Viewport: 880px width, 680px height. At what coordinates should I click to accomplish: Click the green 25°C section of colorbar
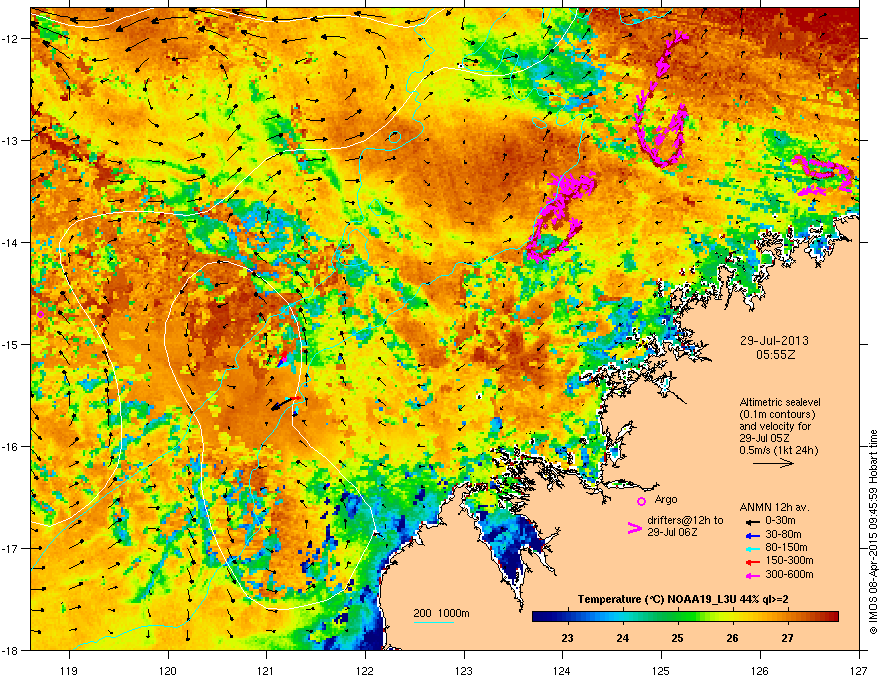pyautogui.click(x=677, y=617)
